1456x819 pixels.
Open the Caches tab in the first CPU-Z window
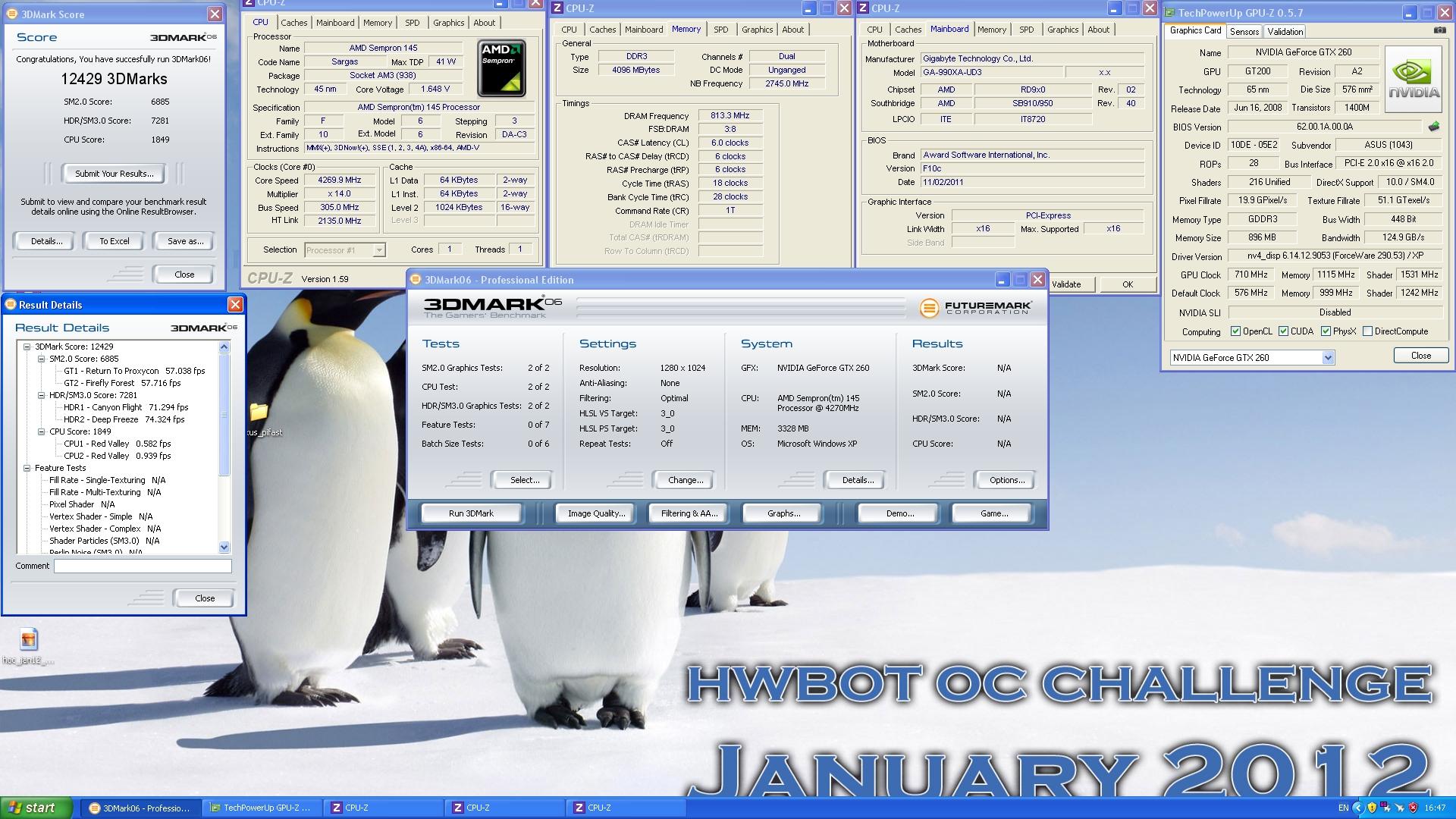coord(294,23)
